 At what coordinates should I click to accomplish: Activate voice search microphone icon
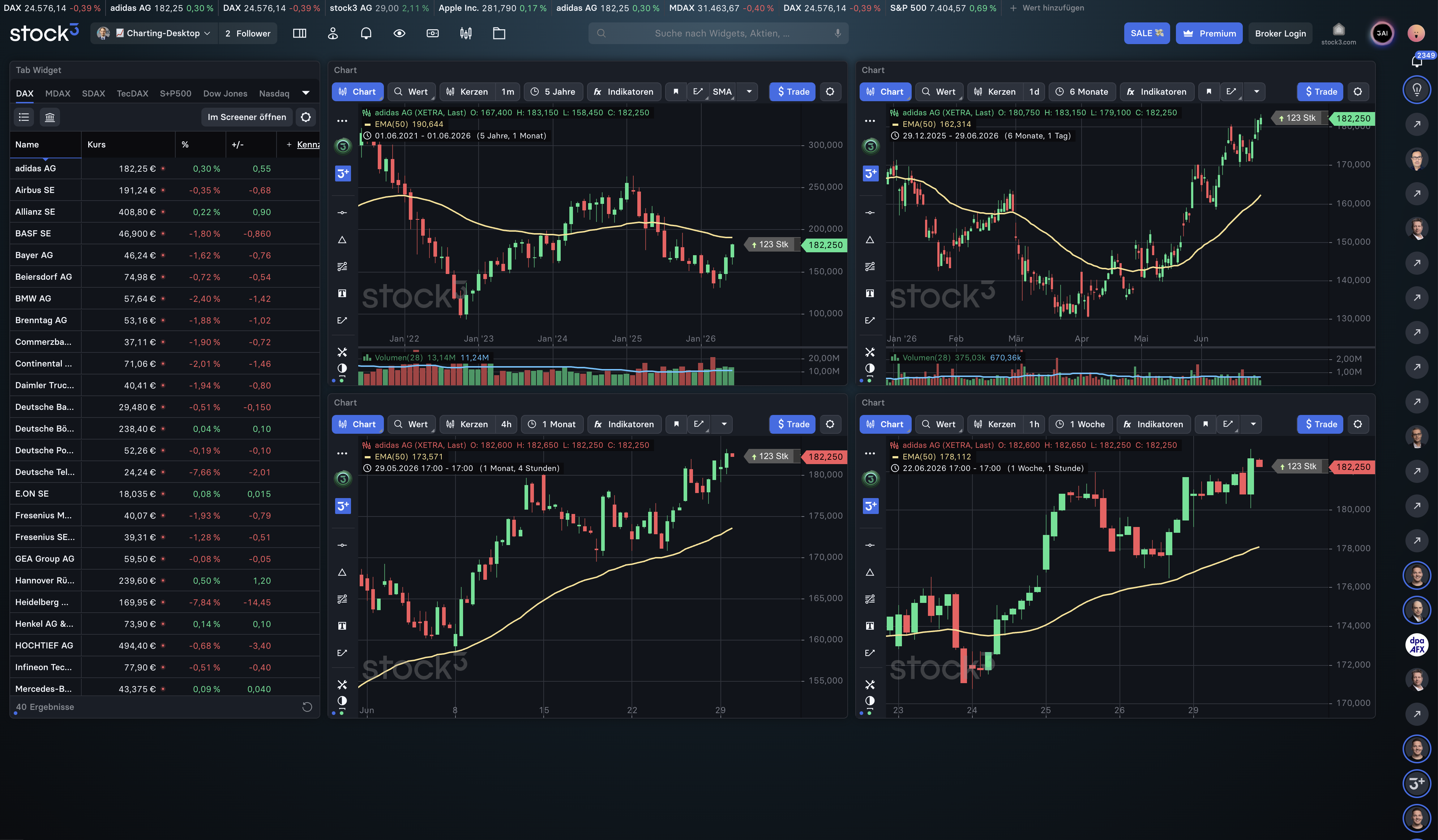pyautogui.click(x=838, y=33)
